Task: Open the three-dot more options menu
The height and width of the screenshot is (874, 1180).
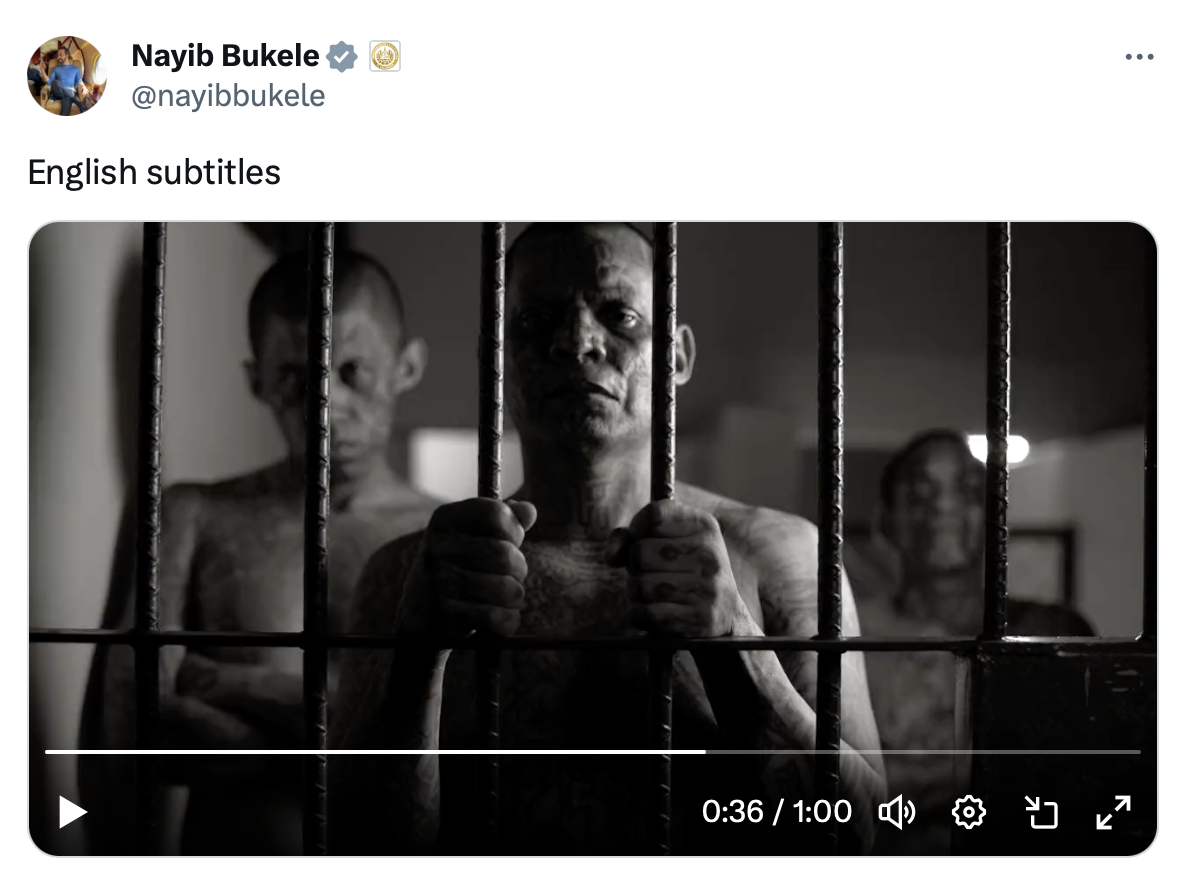Action: (x=1139, y=56)
